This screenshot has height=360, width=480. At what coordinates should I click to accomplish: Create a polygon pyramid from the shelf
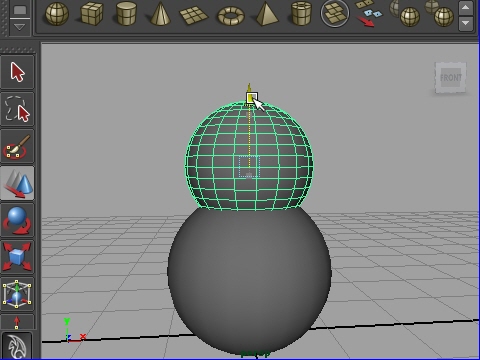(x=267, y=14)
